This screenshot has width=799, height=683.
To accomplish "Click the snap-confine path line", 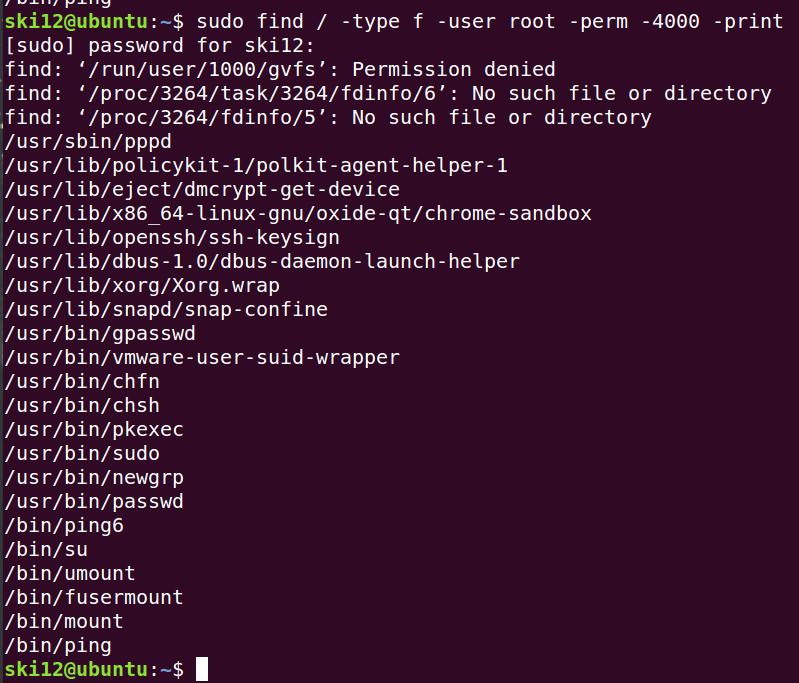I will coord(166,309).
